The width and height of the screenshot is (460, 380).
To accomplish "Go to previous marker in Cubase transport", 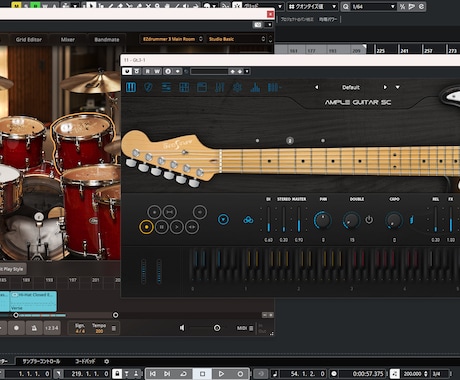I will [x=153, y=374].
